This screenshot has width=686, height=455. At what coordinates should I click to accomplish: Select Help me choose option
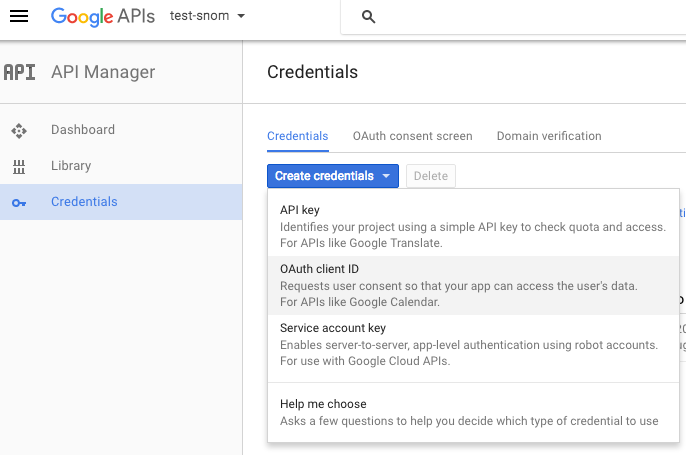pos(473,412)
